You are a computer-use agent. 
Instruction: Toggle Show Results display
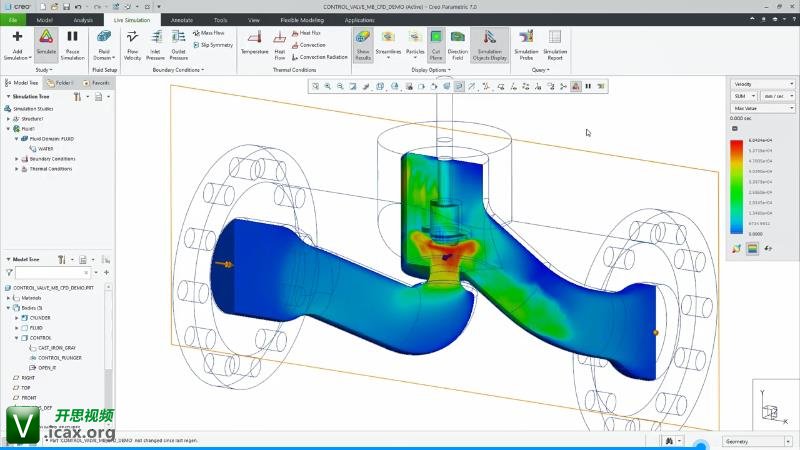tap(362, 44)
